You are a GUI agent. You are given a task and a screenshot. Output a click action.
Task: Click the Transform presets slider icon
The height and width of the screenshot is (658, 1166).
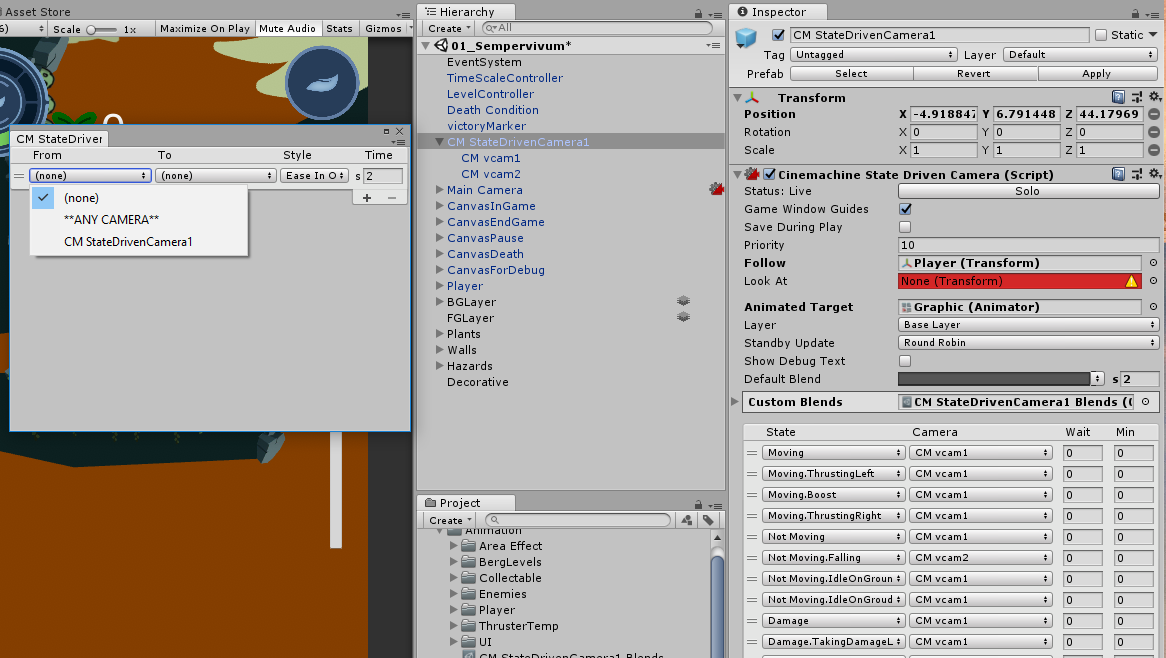1136,97
